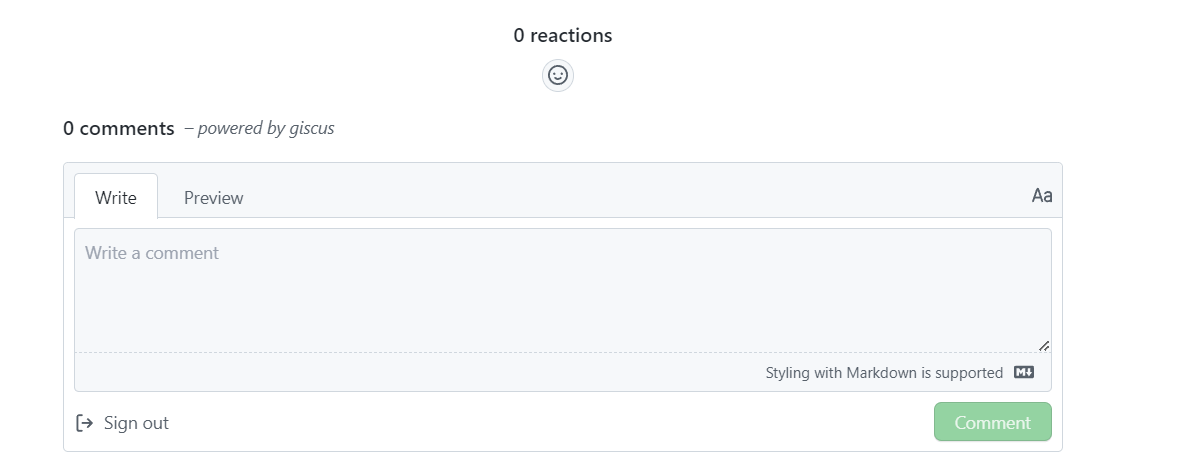Switch to the Write tab

click(116, 197)
